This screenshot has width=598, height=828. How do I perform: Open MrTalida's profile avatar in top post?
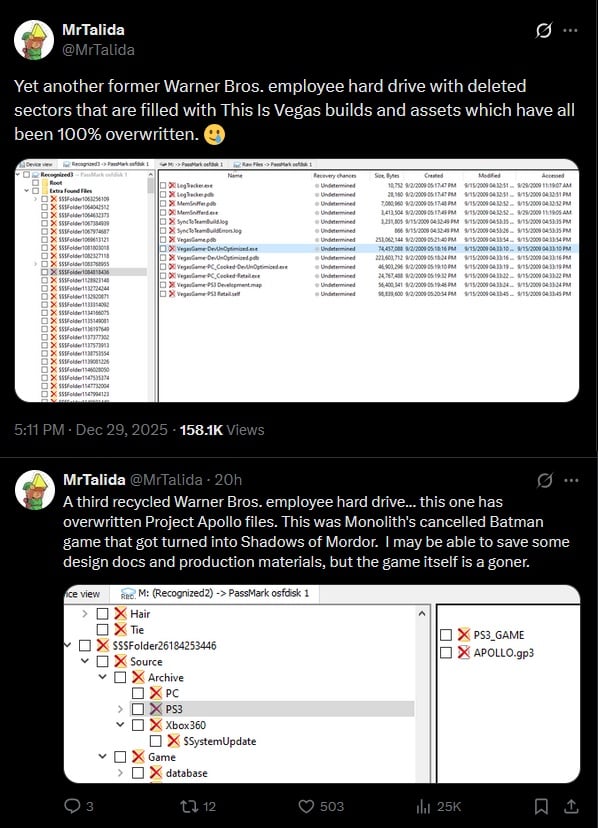coord(34,40)
